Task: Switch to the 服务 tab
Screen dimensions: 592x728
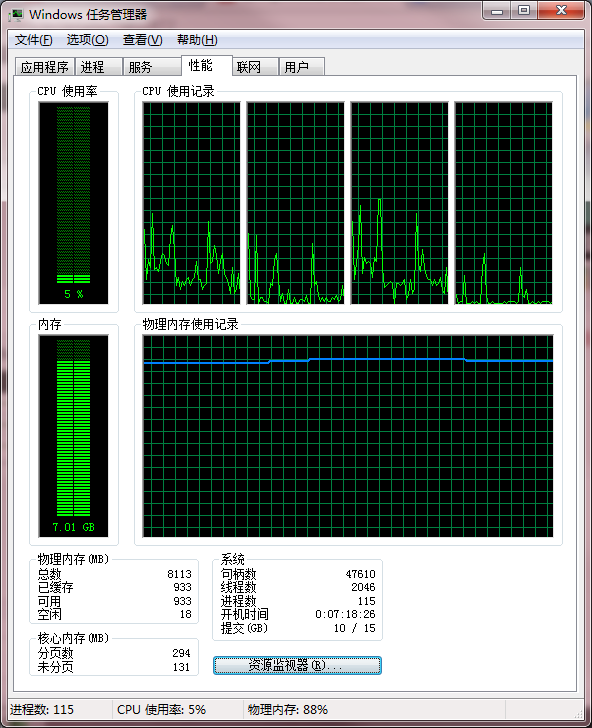Action: coord(152,67)
